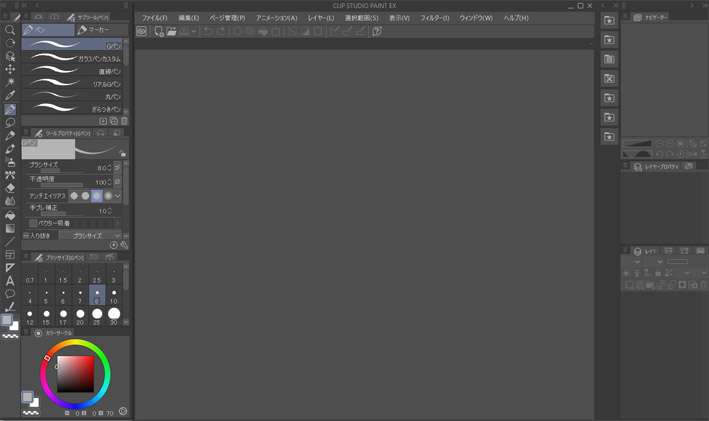Select the strongest anti-aliasing option
Viewport: 709px width, 421px height.
(107, 196)
